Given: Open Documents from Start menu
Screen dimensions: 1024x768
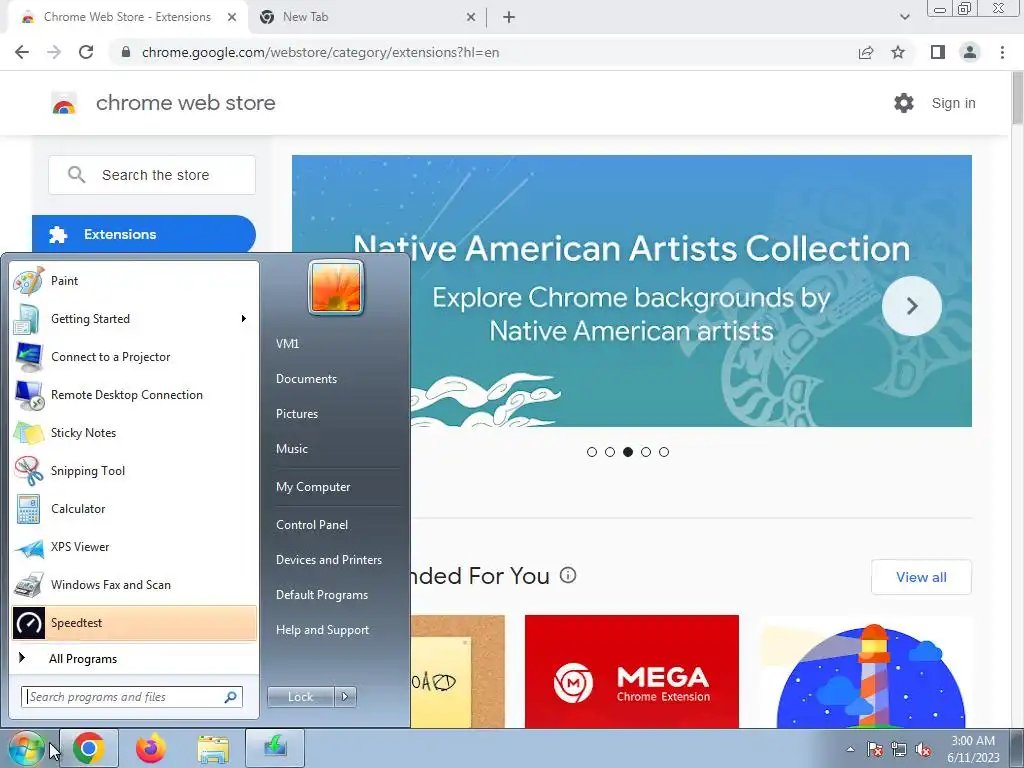Looking at the screenshot, I should tap(306, 379).
